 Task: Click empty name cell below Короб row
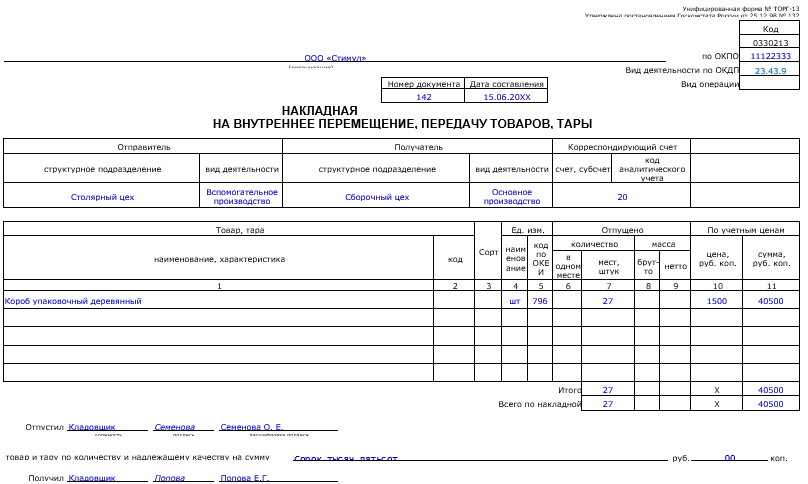click(x=218, y=318)
